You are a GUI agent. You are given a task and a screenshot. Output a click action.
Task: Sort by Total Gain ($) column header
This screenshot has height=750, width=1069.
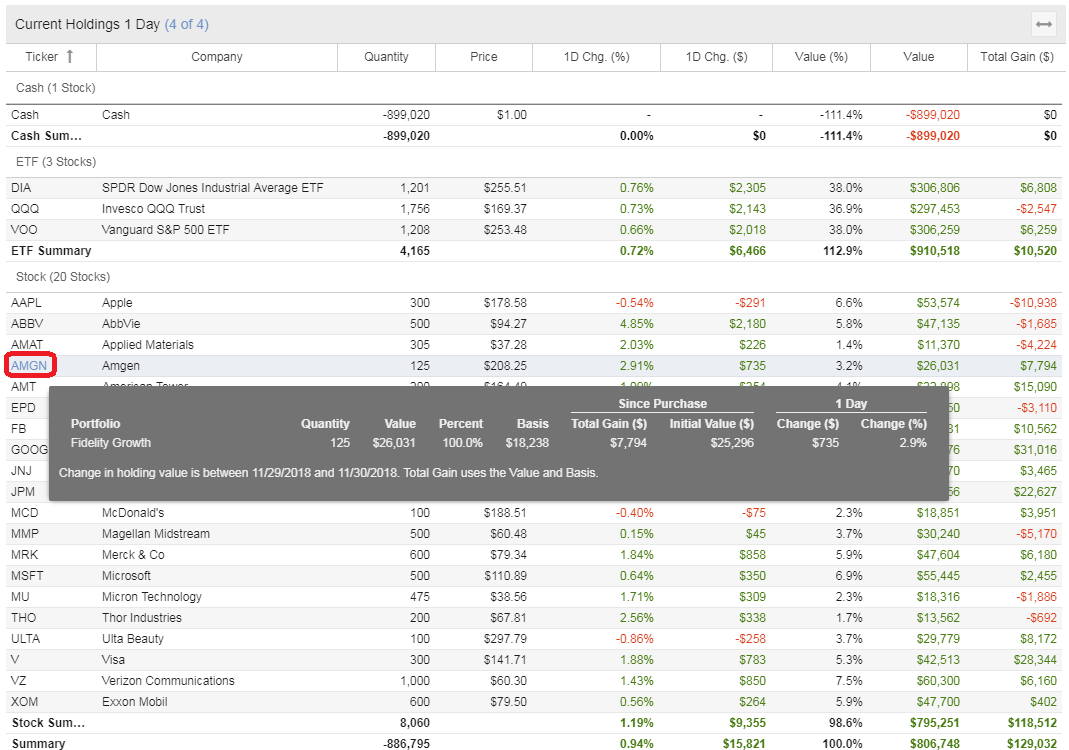[1016, 57]
